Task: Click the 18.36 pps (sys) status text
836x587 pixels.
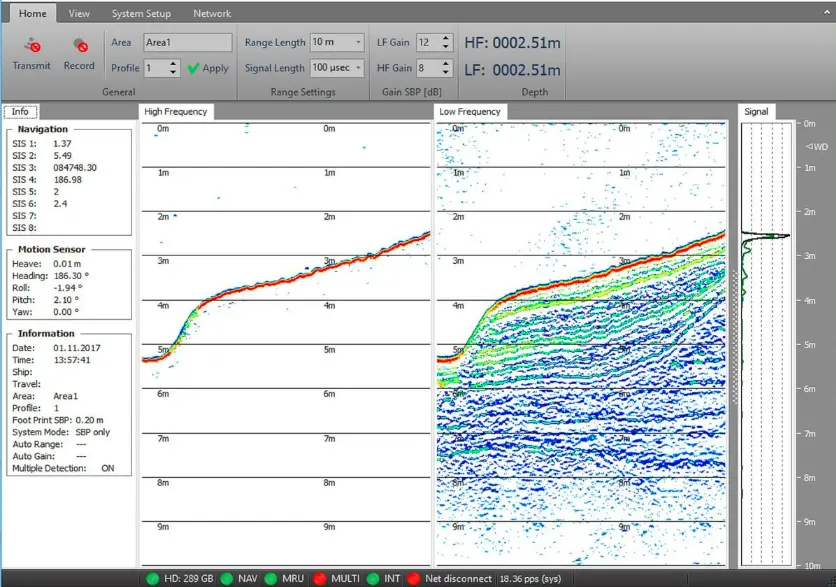Action: tap(530, 579)
